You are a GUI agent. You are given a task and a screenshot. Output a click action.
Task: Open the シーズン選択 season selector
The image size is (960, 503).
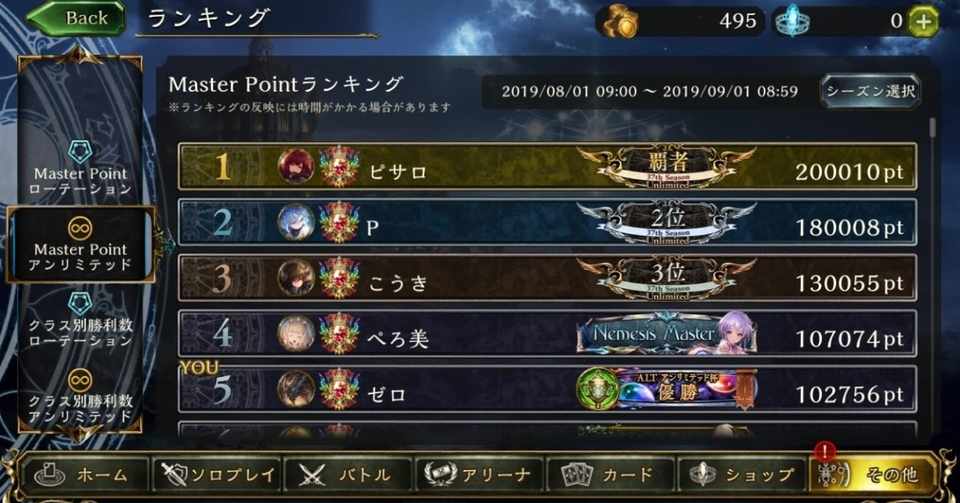(x=870, y=92)
